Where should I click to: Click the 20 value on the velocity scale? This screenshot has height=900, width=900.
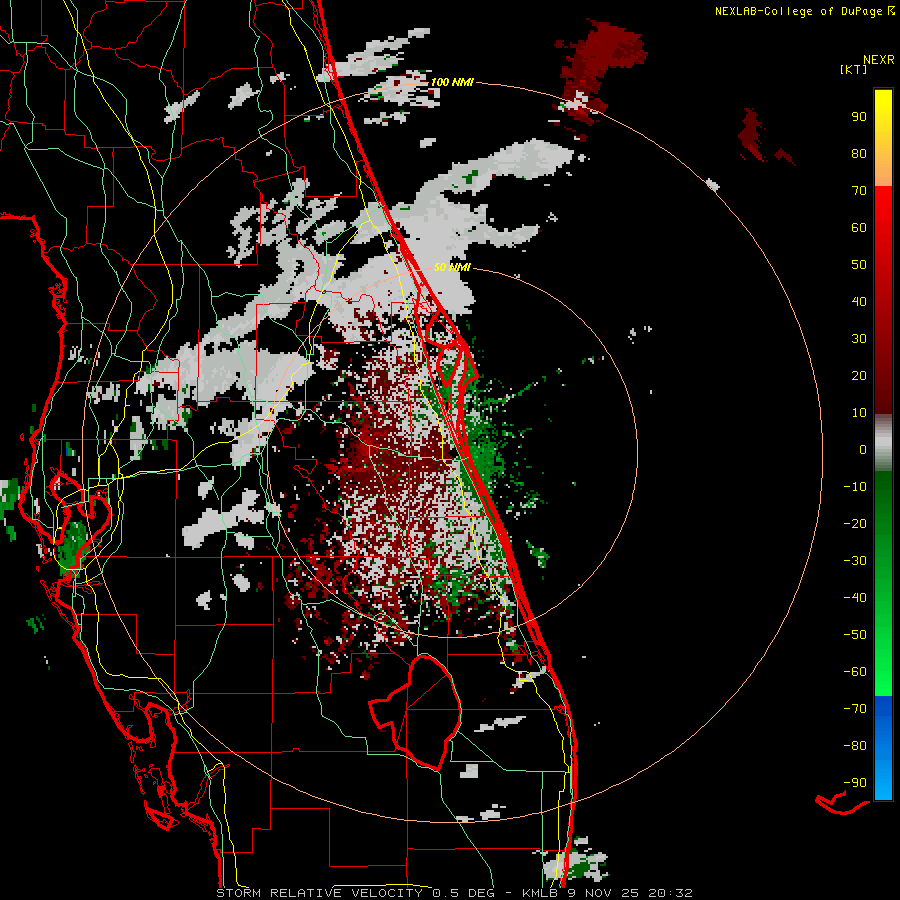[859, 375]
